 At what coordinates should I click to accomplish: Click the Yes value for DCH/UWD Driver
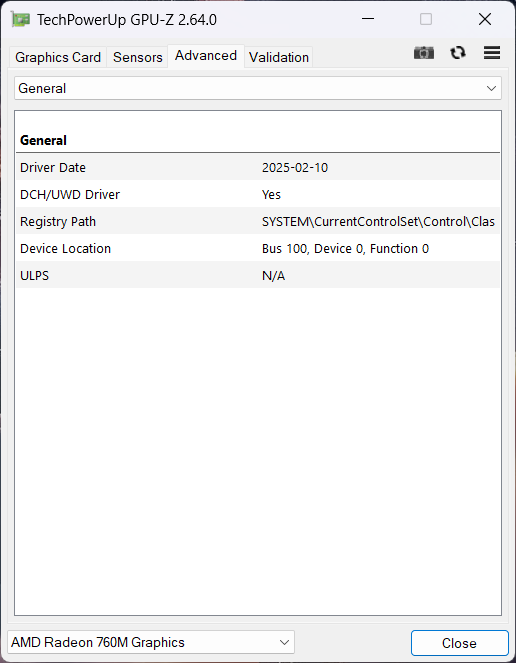pyautogui.click(x=271, y=195)
